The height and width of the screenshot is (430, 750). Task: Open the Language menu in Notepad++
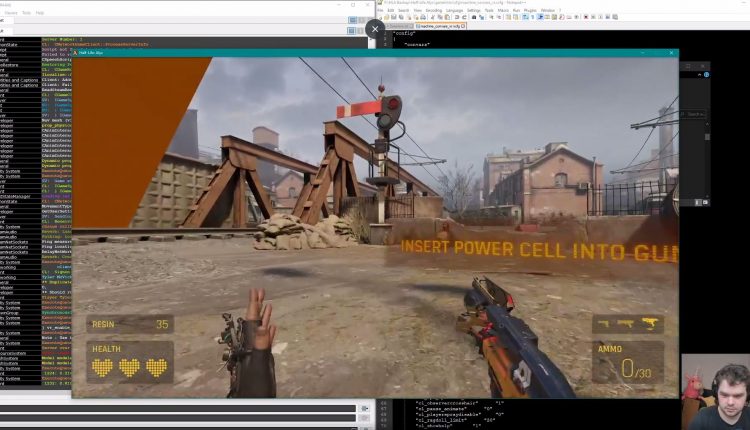click(454, 11)
